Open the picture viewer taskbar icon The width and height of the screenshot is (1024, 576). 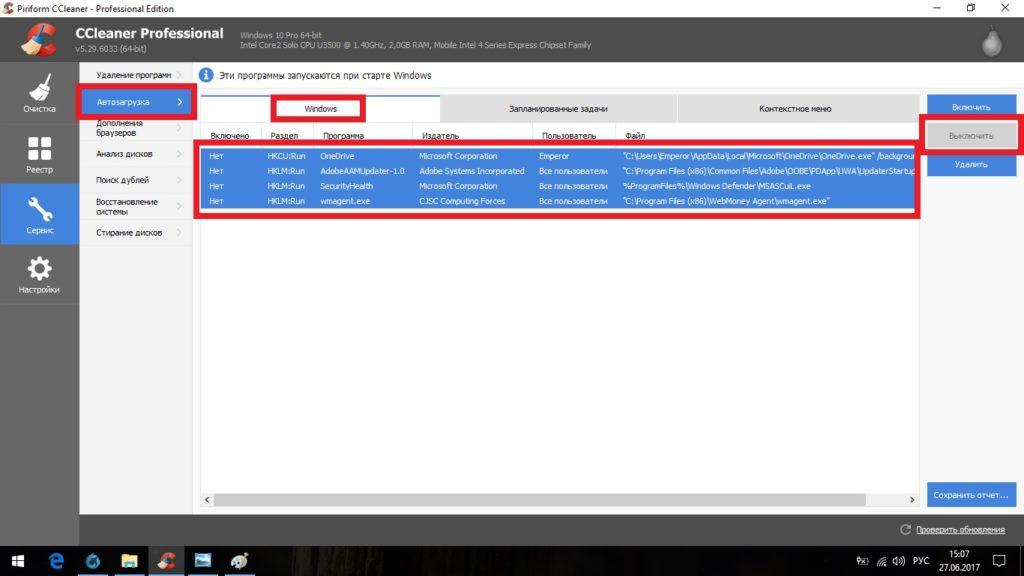coord(203,561)
